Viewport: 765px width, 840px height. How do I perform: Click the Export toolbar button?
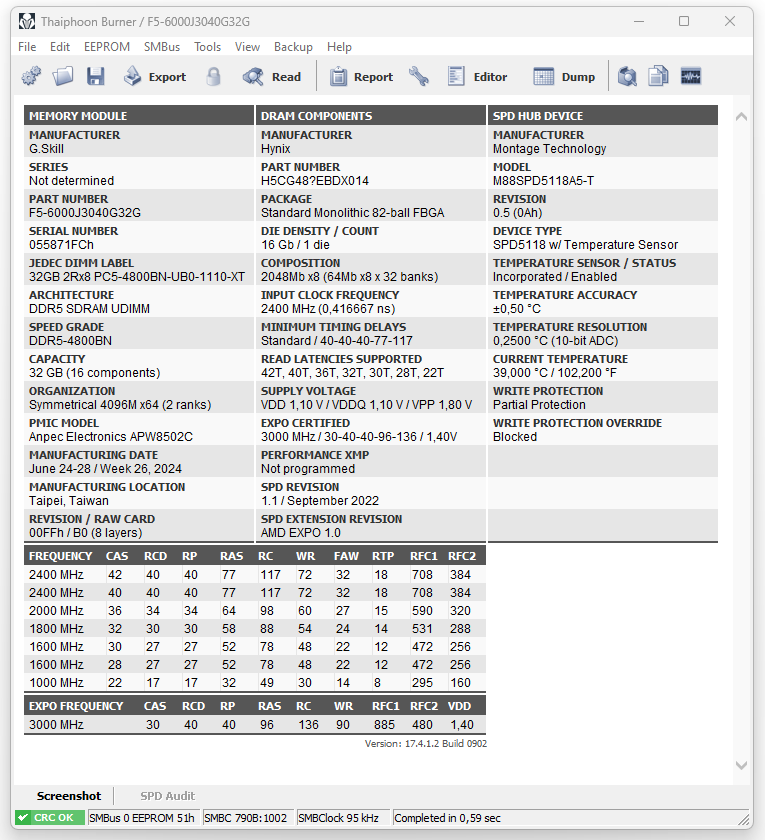(155, 77)
